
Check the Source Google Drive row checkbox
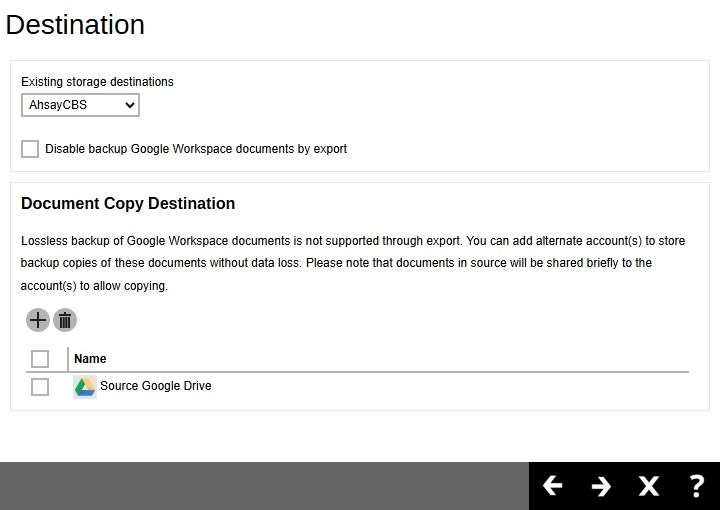pyautogui.click(x=40, y=387)
